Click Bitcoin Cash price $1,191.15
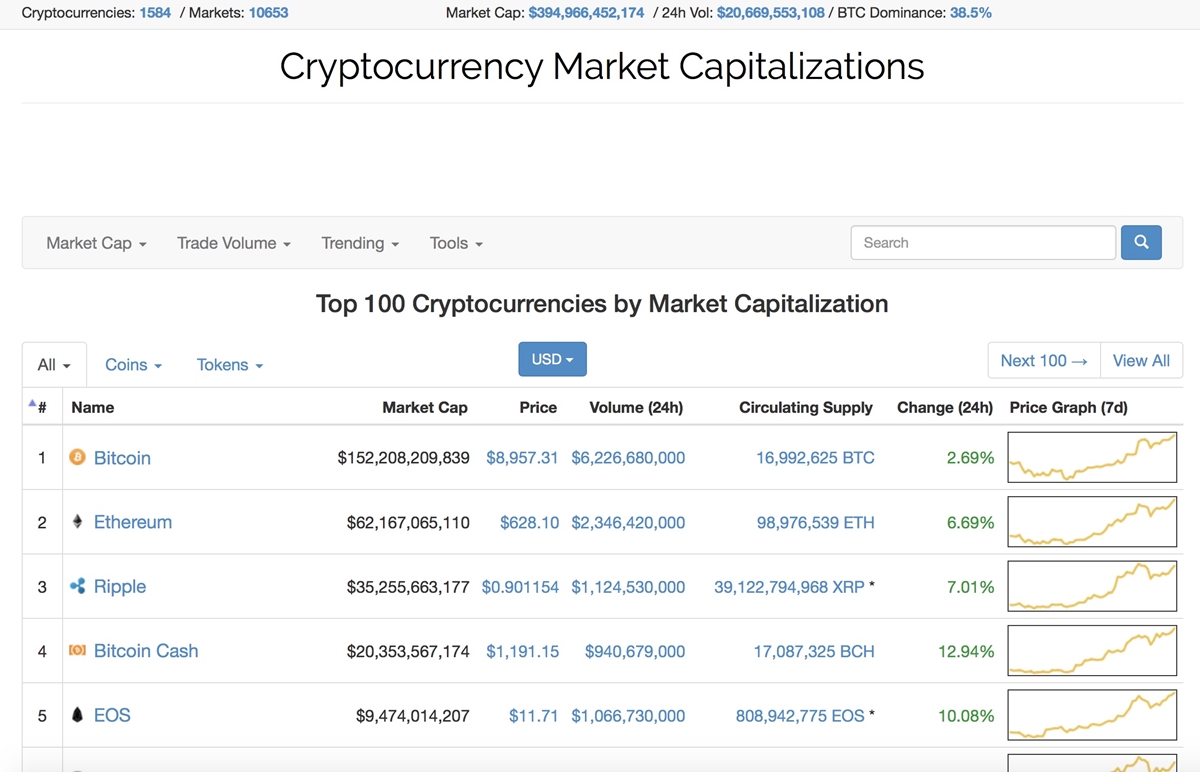This screenshot has width=1200, height=772. [522, 651]
